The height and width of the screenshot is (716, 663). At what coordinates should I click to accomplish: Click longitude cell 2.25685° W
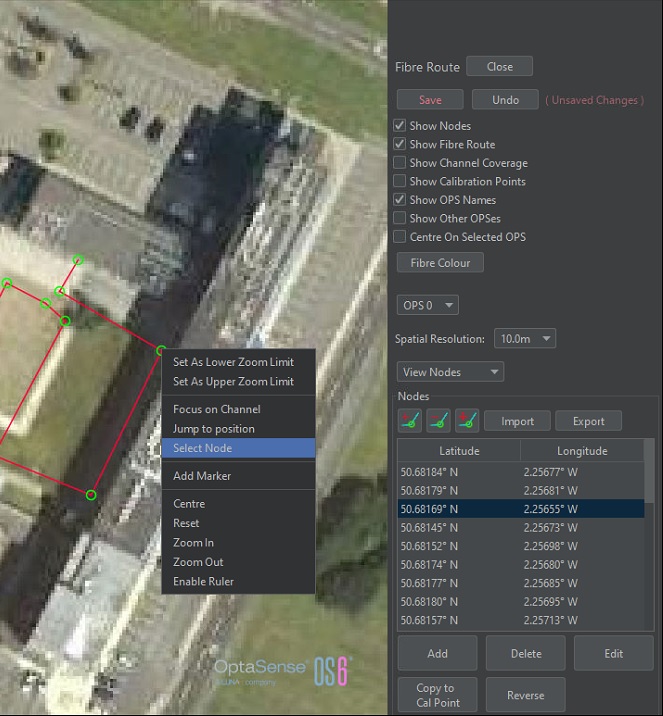click(x=582, y=583)
